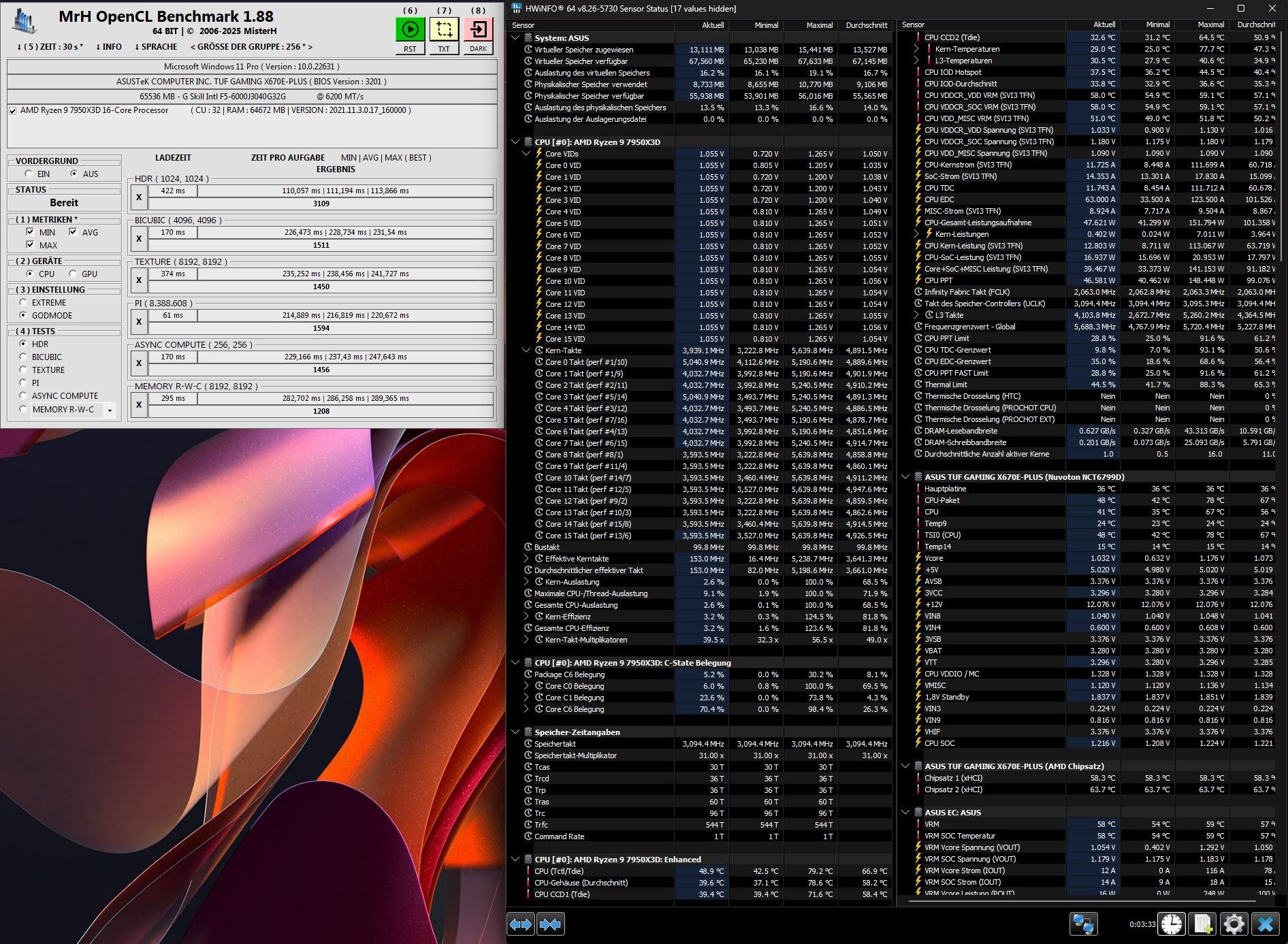1288x944 pixels.
Task: Collapse the Speicher-Zeitangaben group
Action: (515, 732)
